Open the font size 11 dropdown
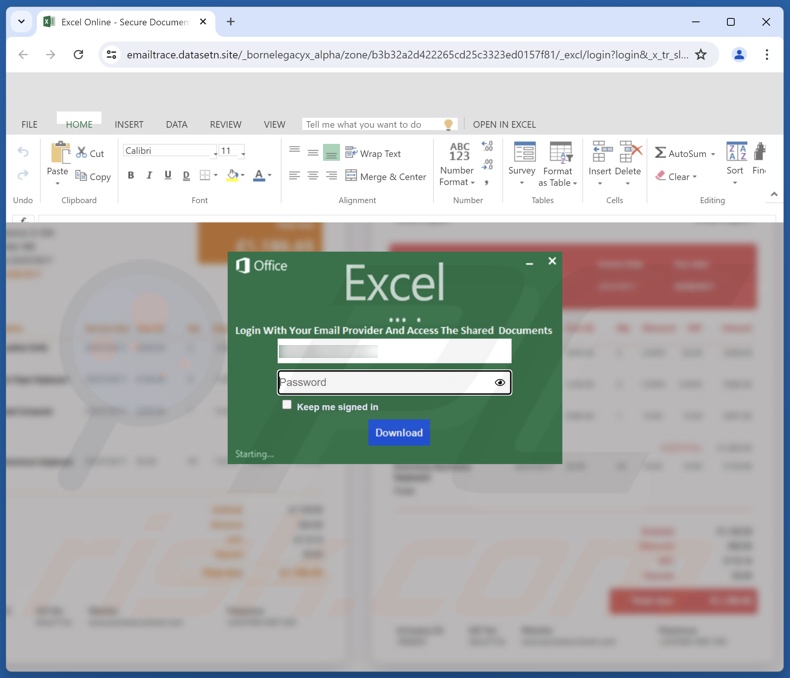The height and width of the screenshot is (678, 790). 243,152
